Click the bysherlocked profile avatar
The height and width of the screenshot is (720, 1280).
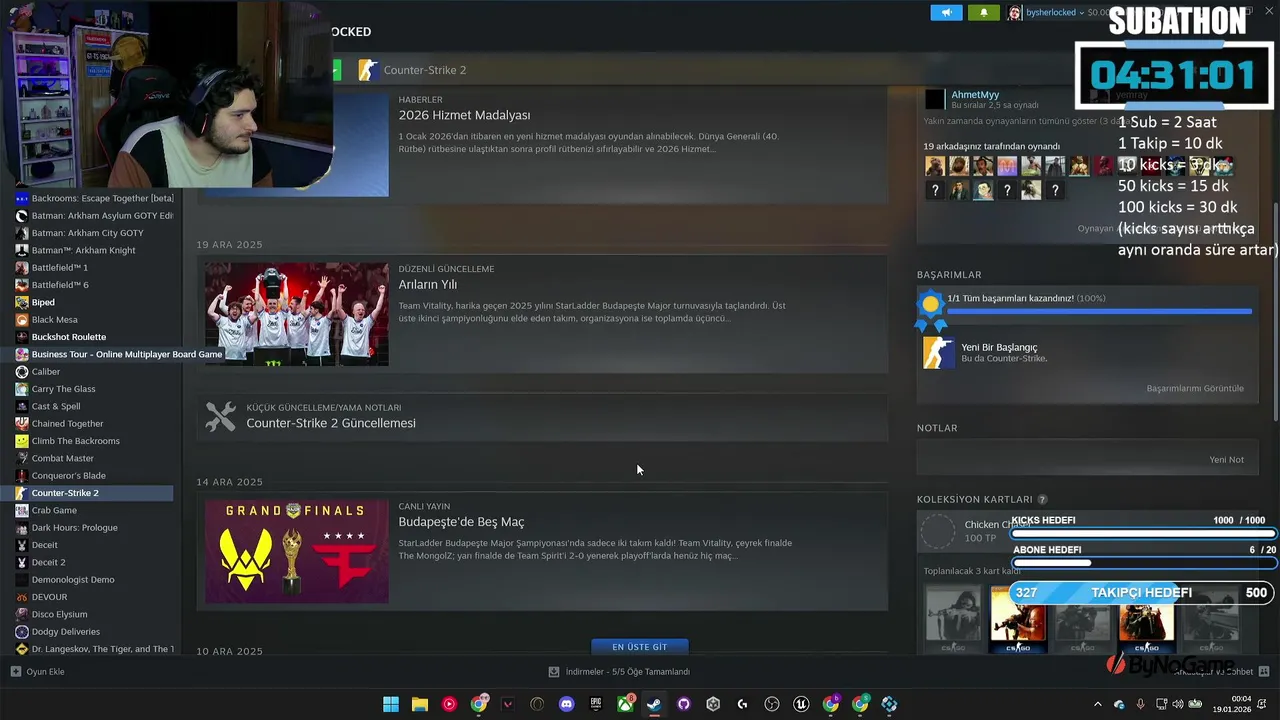pyautogui.click(x=1015, y=13)
